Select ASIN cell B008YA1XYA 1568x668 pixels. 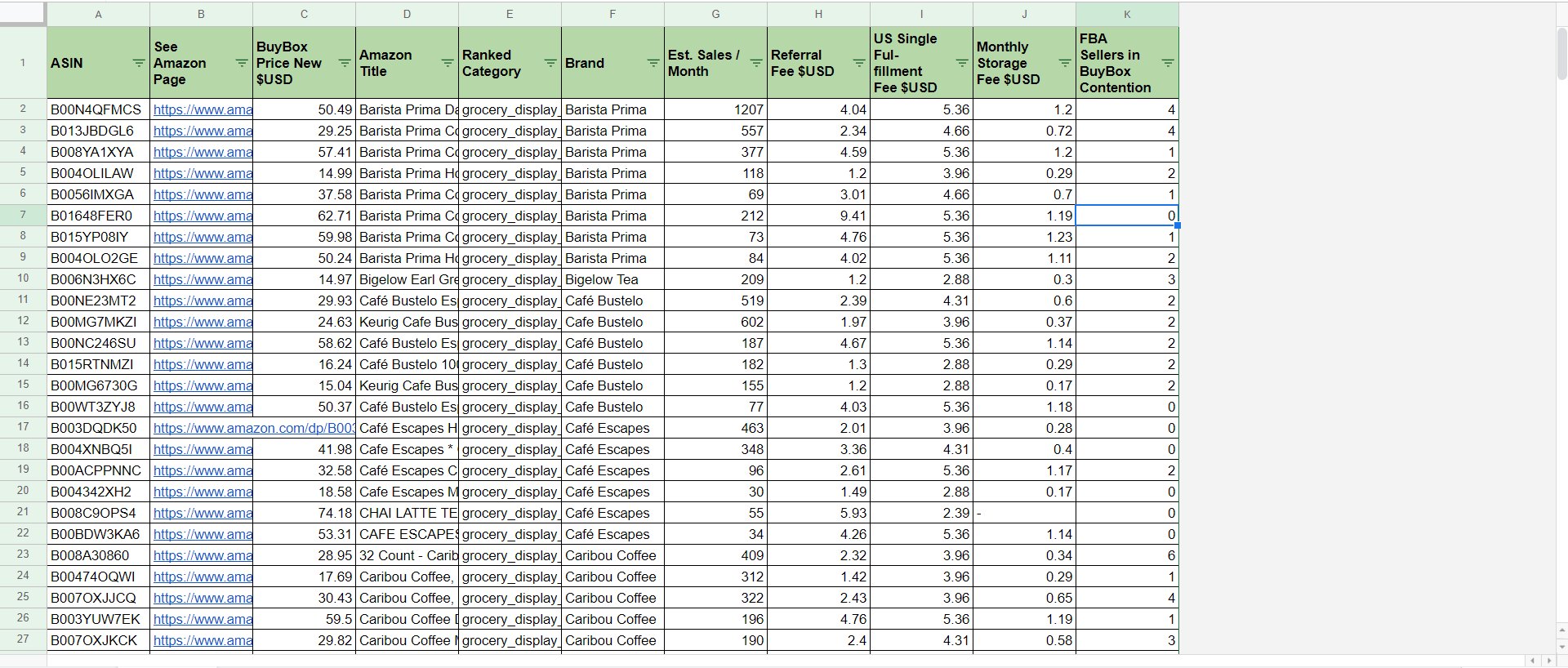pyautogui.click(x=99, y=152)
